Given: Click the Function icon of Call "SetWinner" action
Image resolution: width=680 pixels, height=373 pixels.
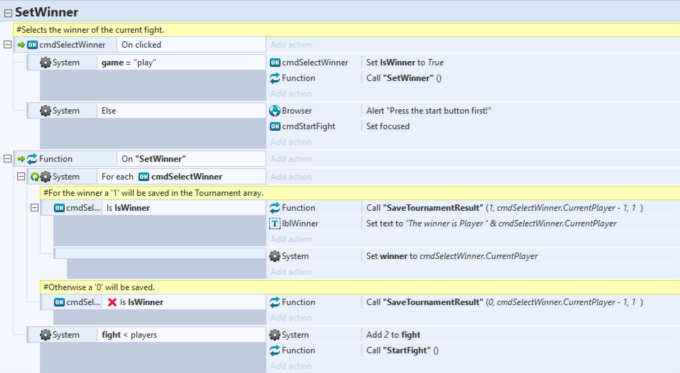Looking at the screenshot, I should pos(275,78).
